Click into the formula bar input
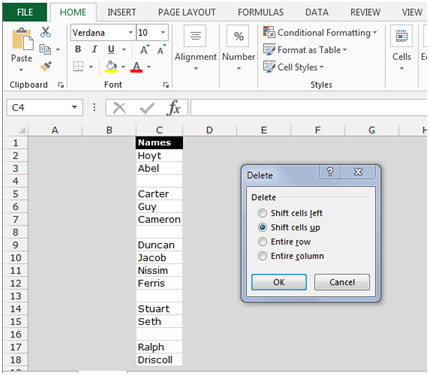 click(x=309, y=108)
